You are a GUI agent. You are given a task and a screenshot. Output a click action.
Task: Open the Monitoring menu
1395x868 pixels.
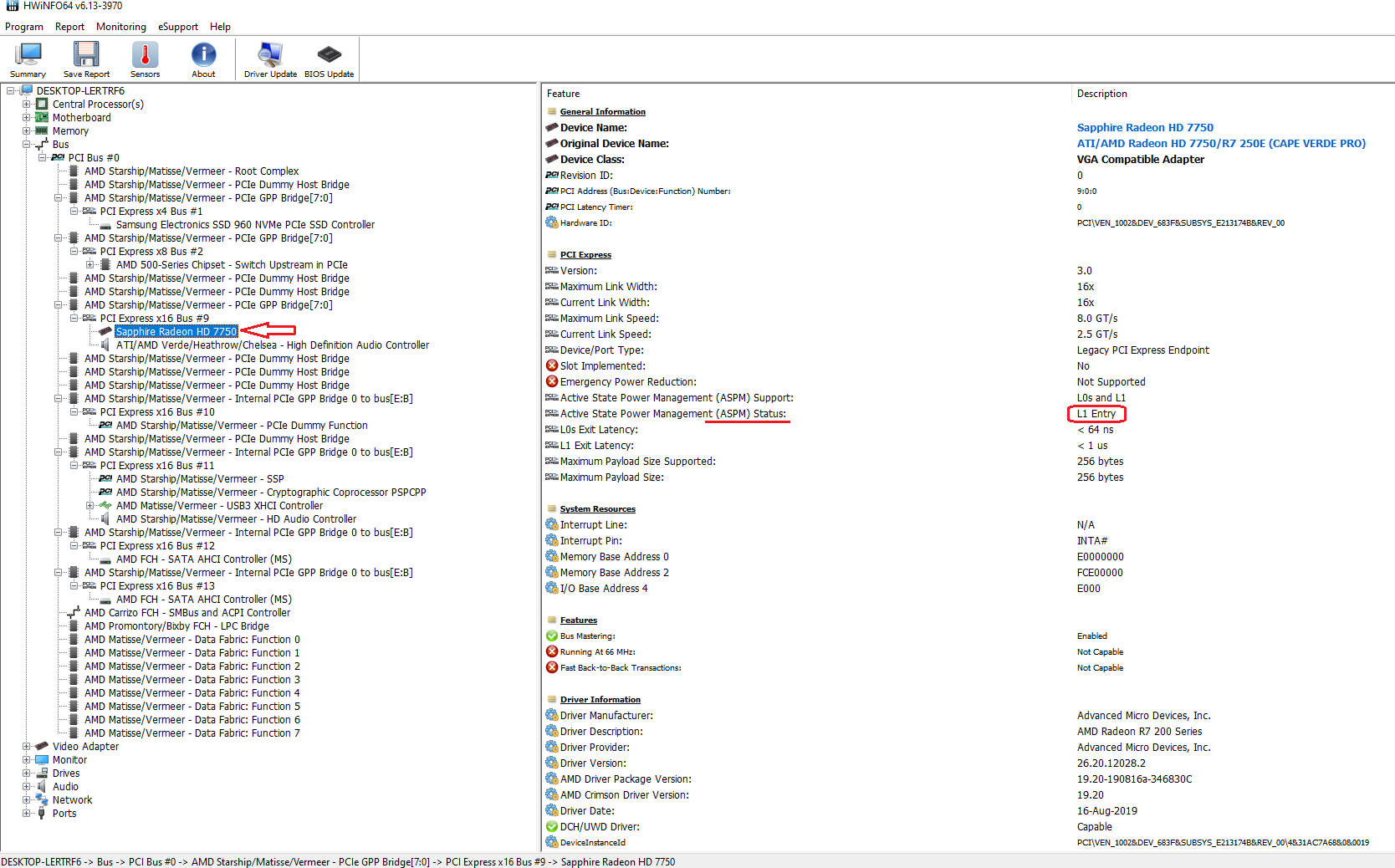121,27
